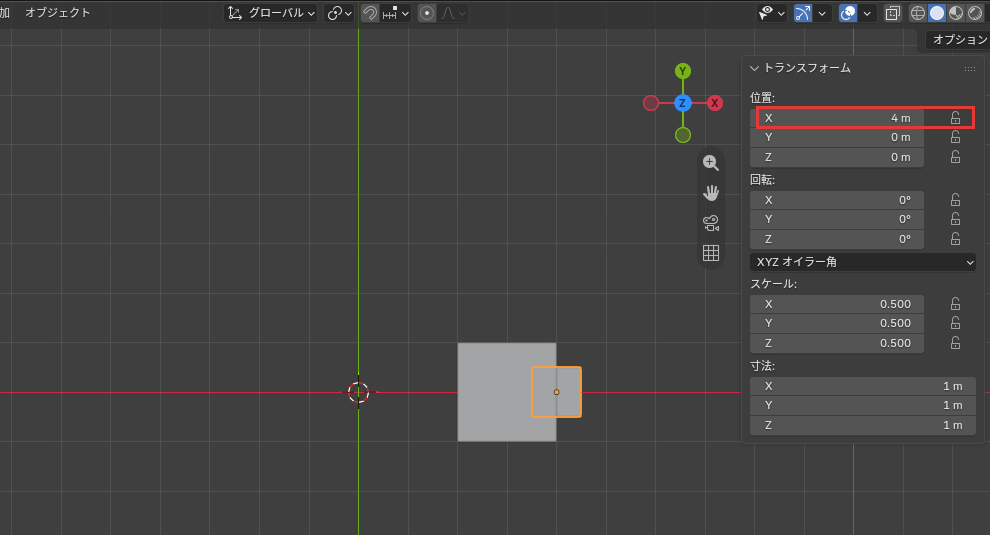Click the 寸法 Y field
Screen dimensions: 990x535
tap(862, 406)
